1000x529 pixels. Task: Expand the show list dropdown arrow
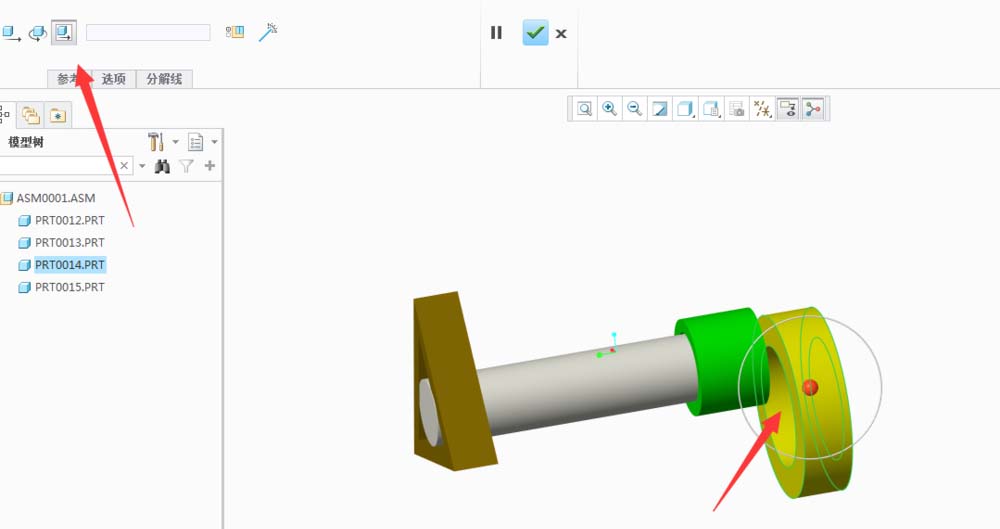point(215,142)
